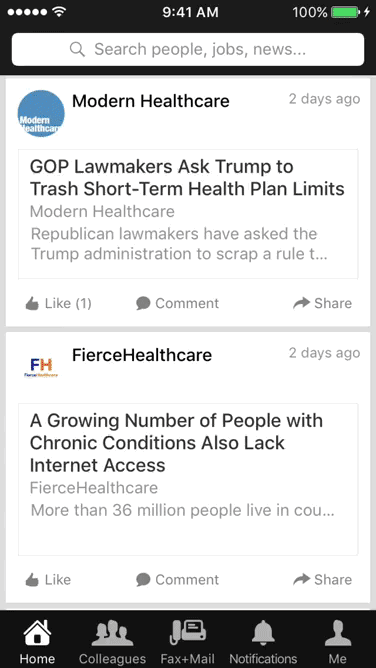Tap the FierceHealthcare publisher name
This screenshot has width=376, height=668.
pyautogui.click(x=142, y=355)
